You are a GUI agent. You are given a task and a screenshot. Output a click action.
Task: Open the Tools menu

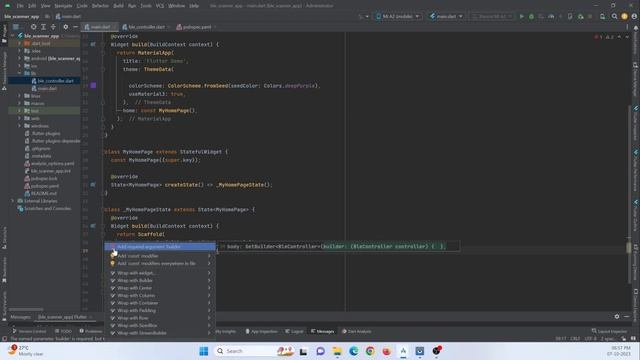(146, 6)
